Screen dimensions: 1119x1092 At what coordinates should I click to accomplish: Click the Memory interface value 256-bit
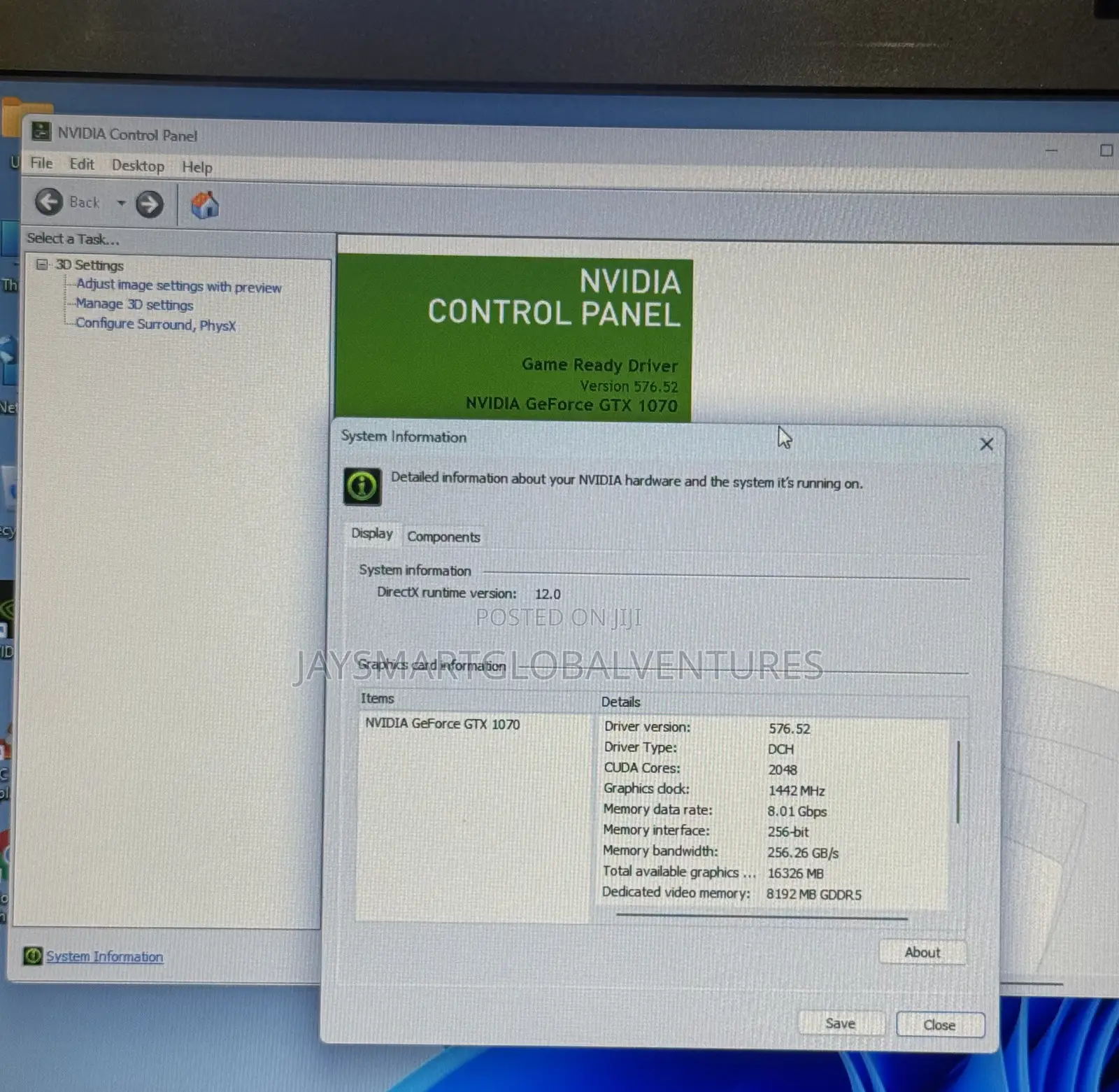788,832
